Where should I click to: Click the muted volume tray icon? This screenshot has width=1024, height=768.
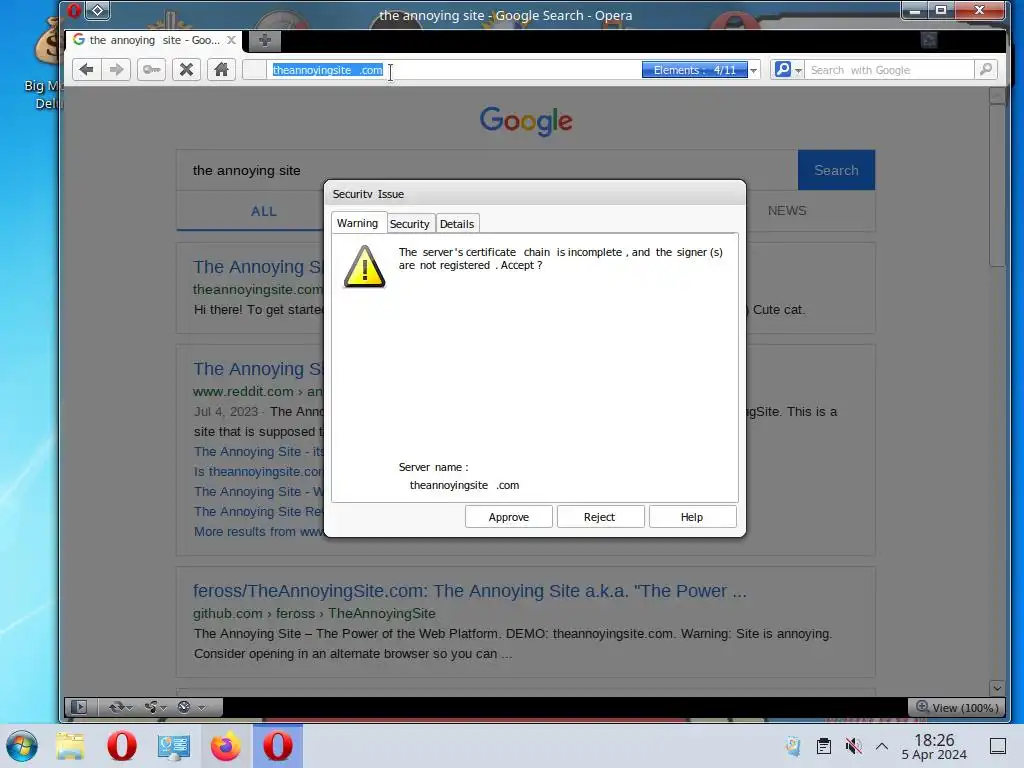click(853, 746)
